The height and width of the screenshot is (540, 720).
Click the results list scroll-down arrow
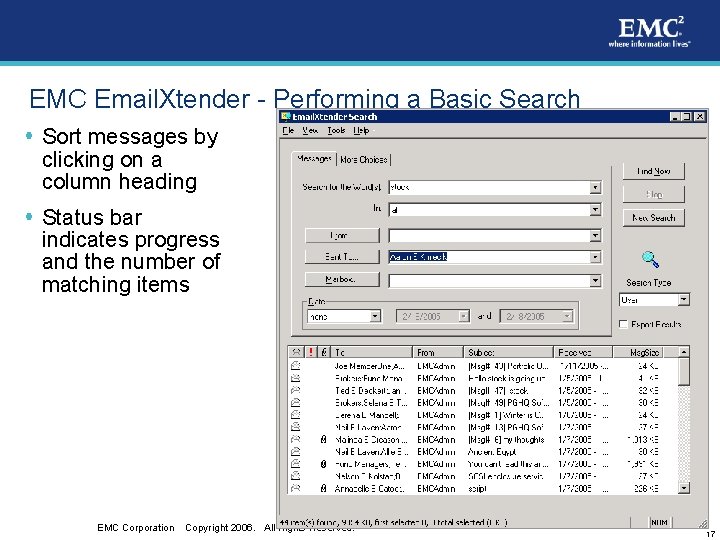coord(684,488)
